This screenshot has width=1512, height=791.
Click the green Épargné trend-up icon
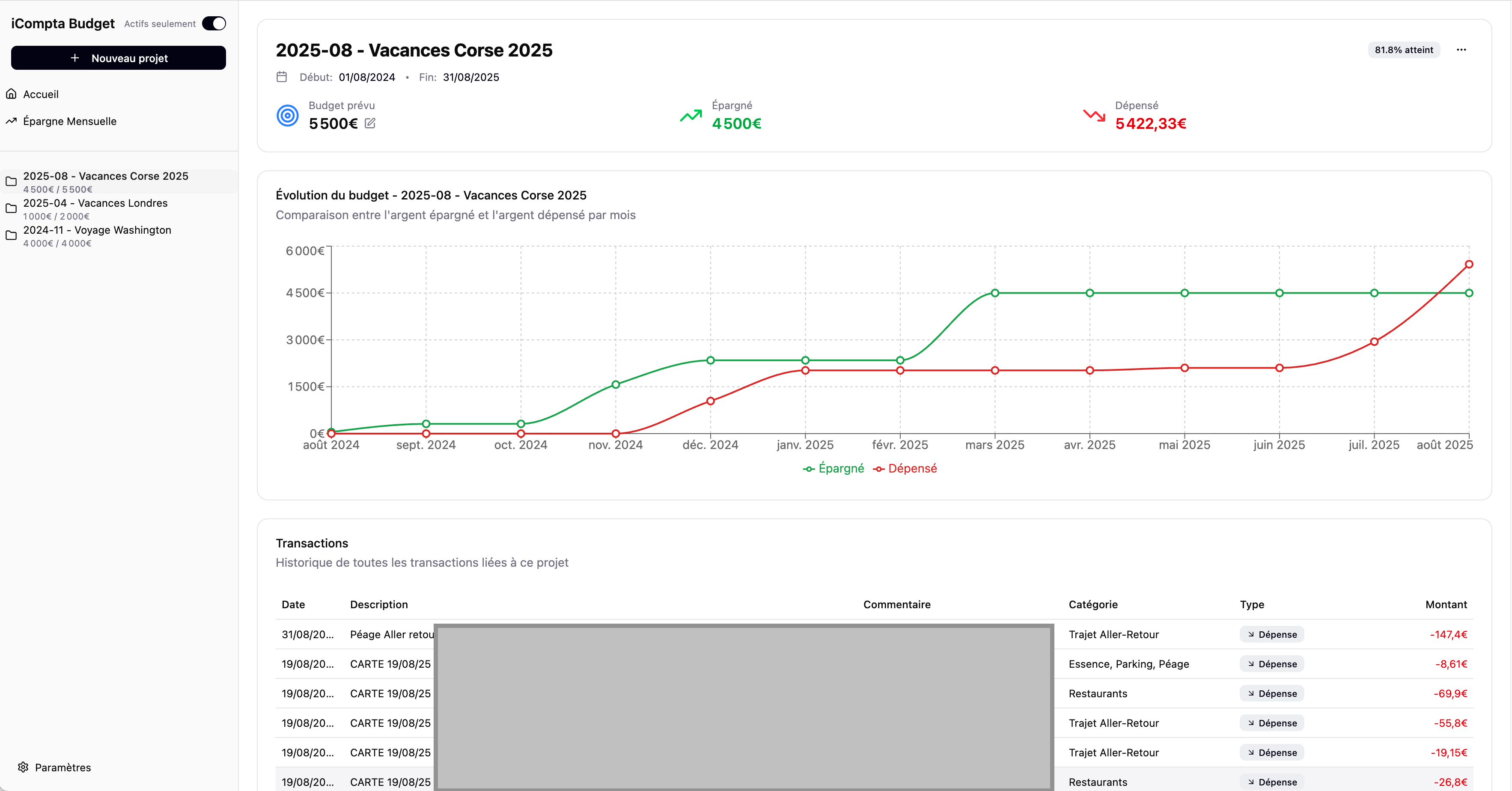coord(691,116)
